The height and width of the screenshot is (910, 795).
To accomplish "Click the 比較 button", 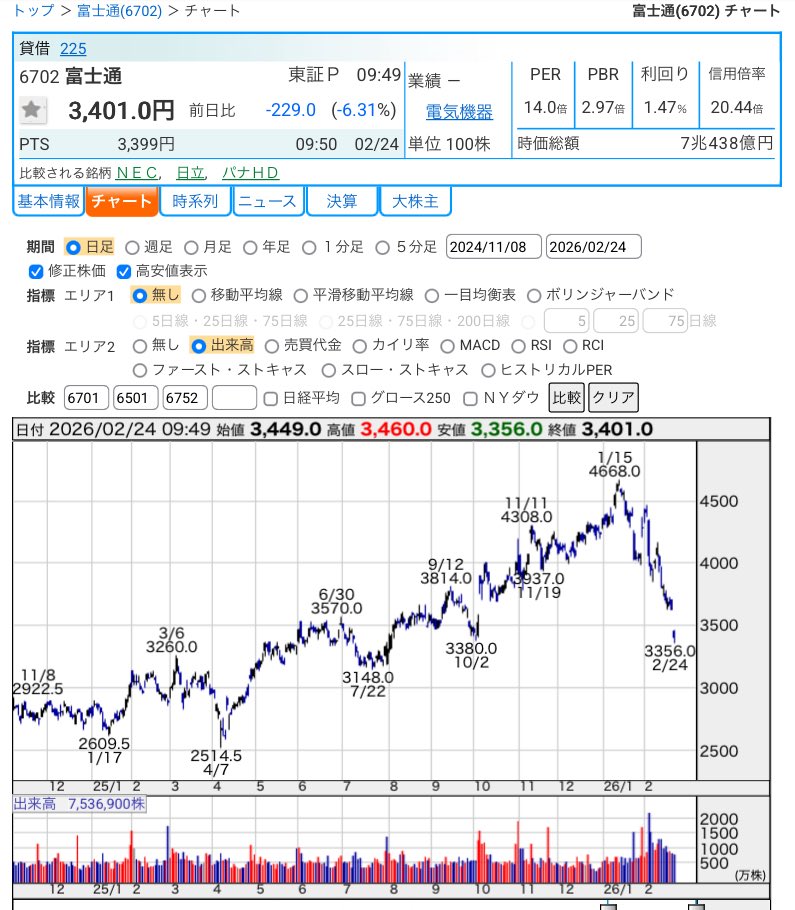I will click(x=567, y=398).
